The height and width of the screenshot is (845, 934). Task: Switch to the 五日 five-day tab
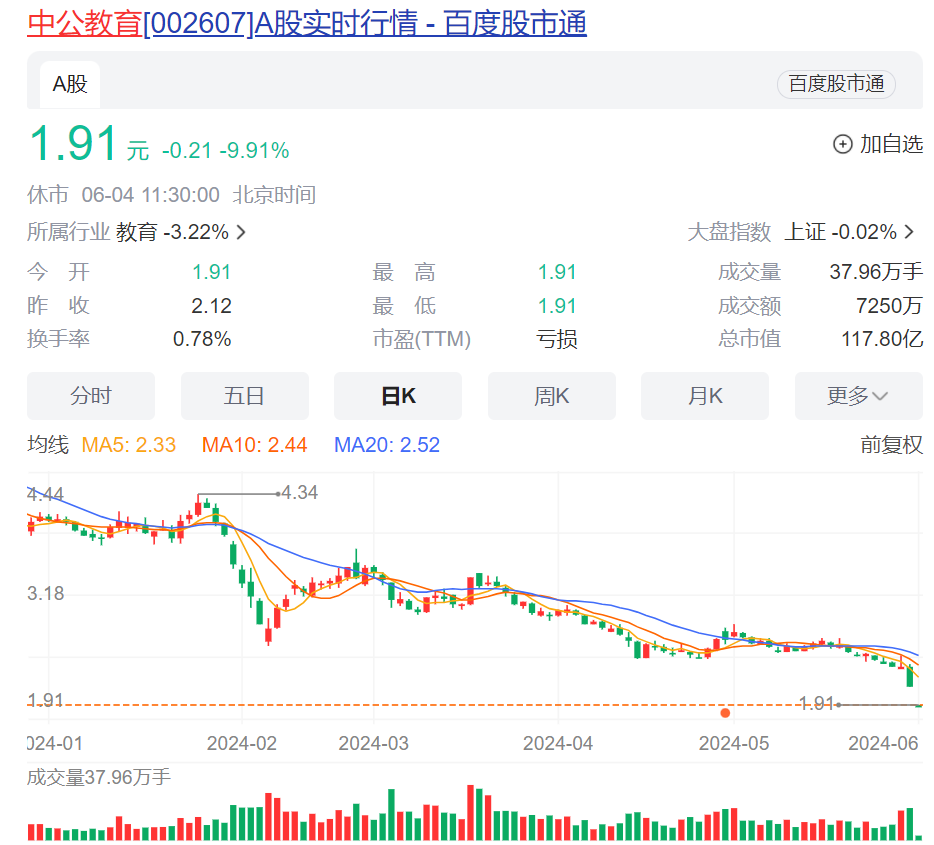click(245, 396)
